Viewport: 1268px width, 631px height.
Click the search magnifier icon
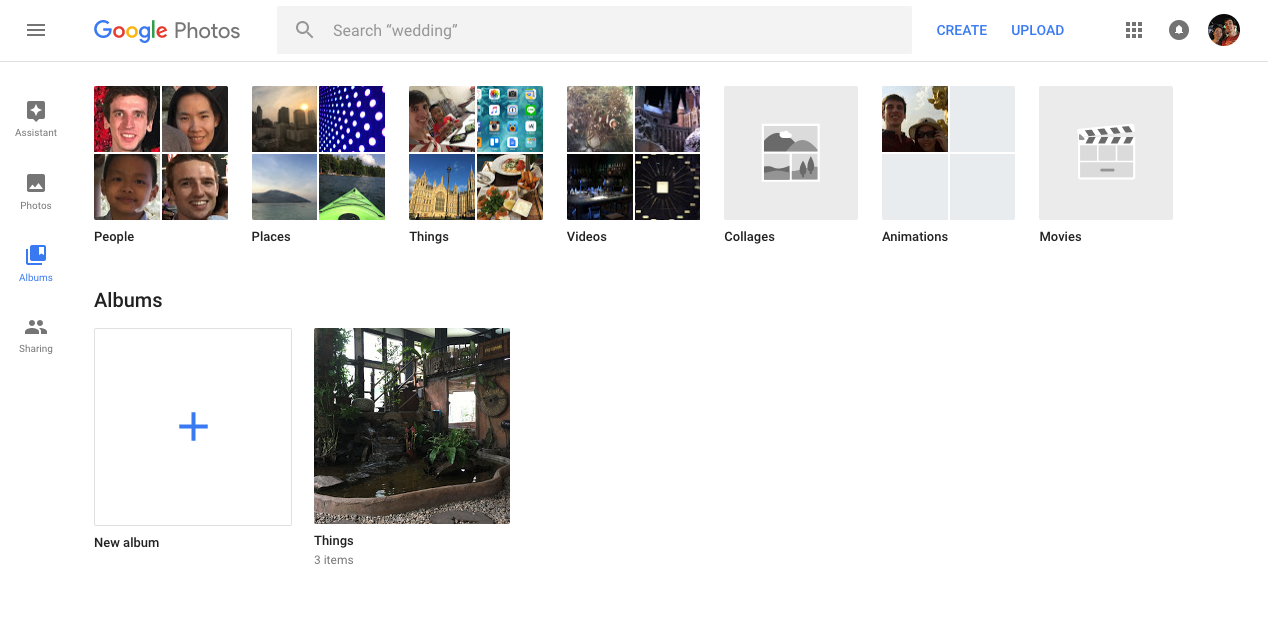tap(305, 30)
